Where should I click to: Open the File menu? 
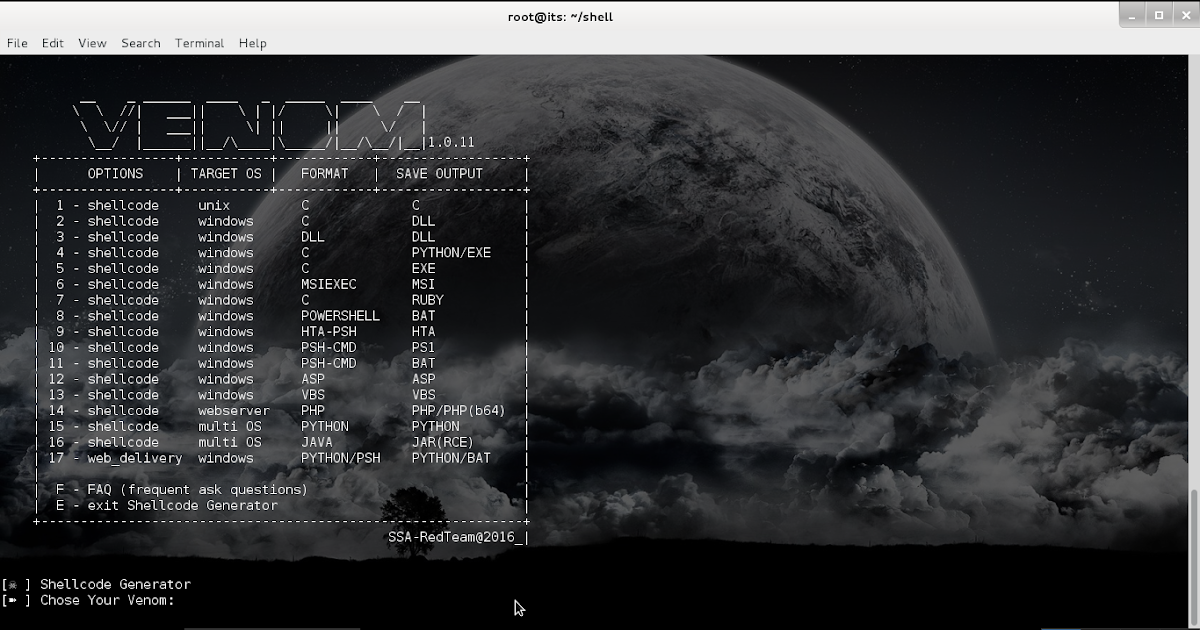coord(17,43)
